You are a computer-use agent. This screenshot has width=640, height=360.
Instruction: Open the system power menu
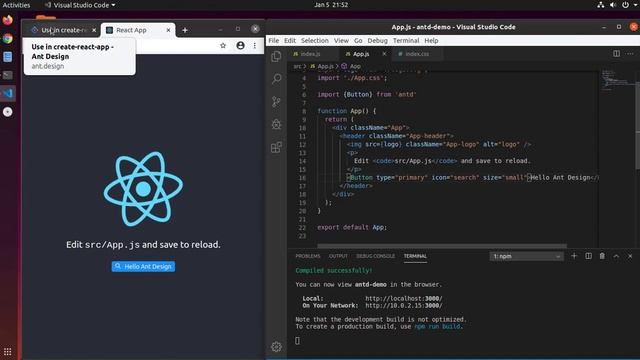point(625,5)
